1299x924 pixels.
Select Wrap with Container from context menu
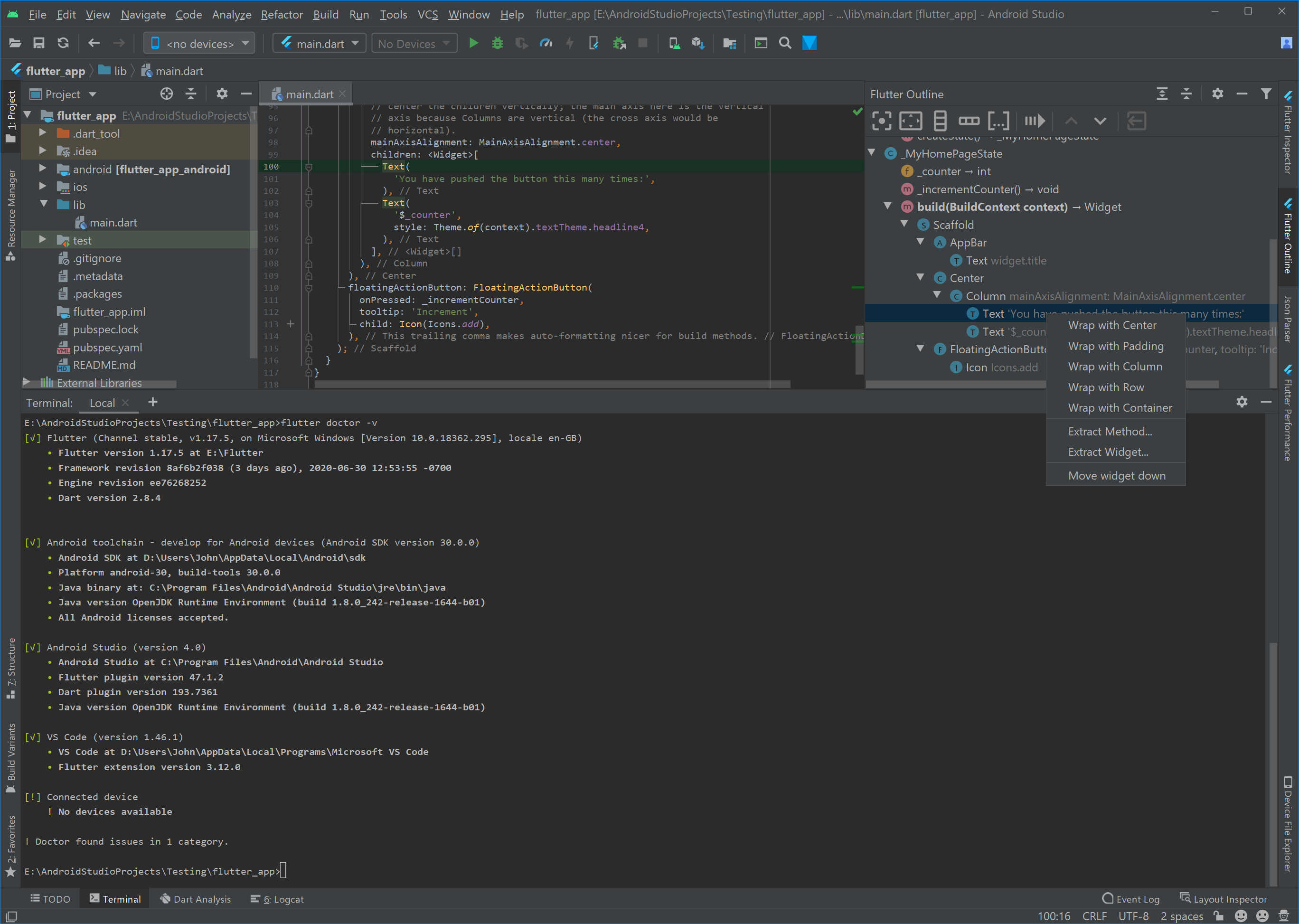[1116, 407]
